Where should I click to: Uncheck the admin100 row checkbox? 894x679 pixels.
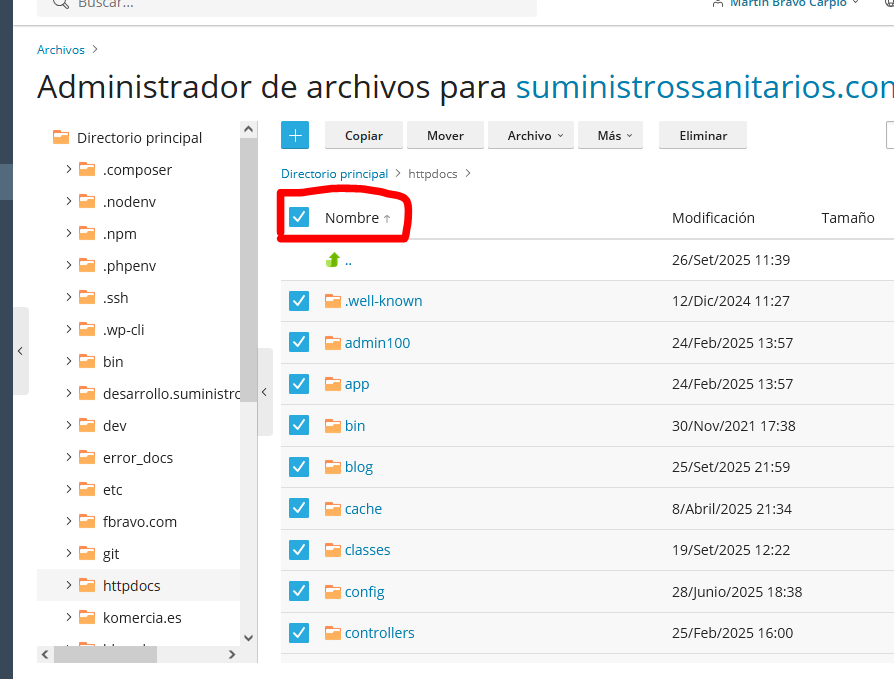coord(298,342)
